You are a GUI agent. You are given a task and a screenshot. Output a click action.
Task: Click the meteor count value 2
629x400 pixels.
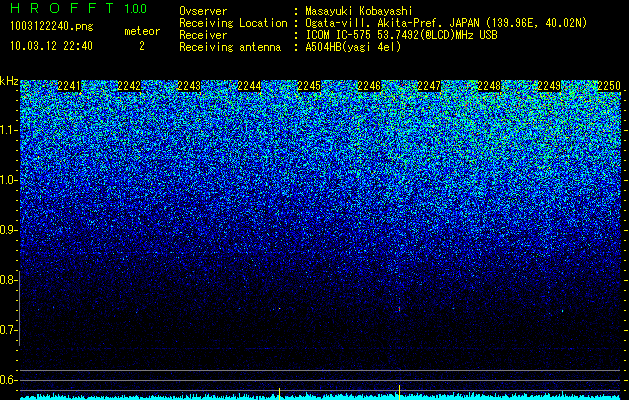click(x=142, y=46)
